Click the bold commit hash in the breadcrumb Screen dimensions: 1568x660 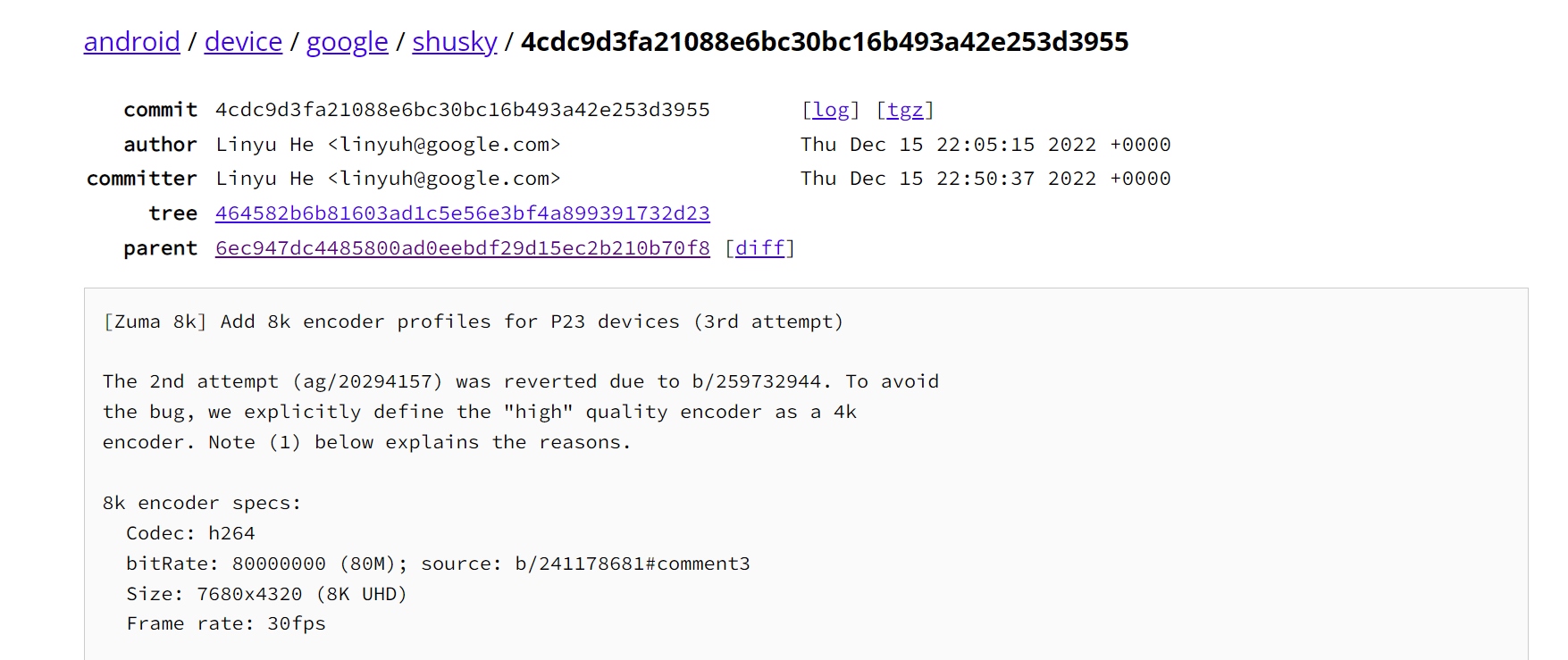pyautogui.click(x=824, y=42)
